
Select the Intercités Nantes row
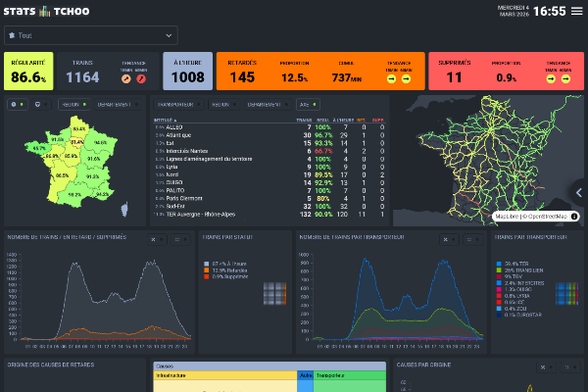pyautogui.click(x=269, y=151)
